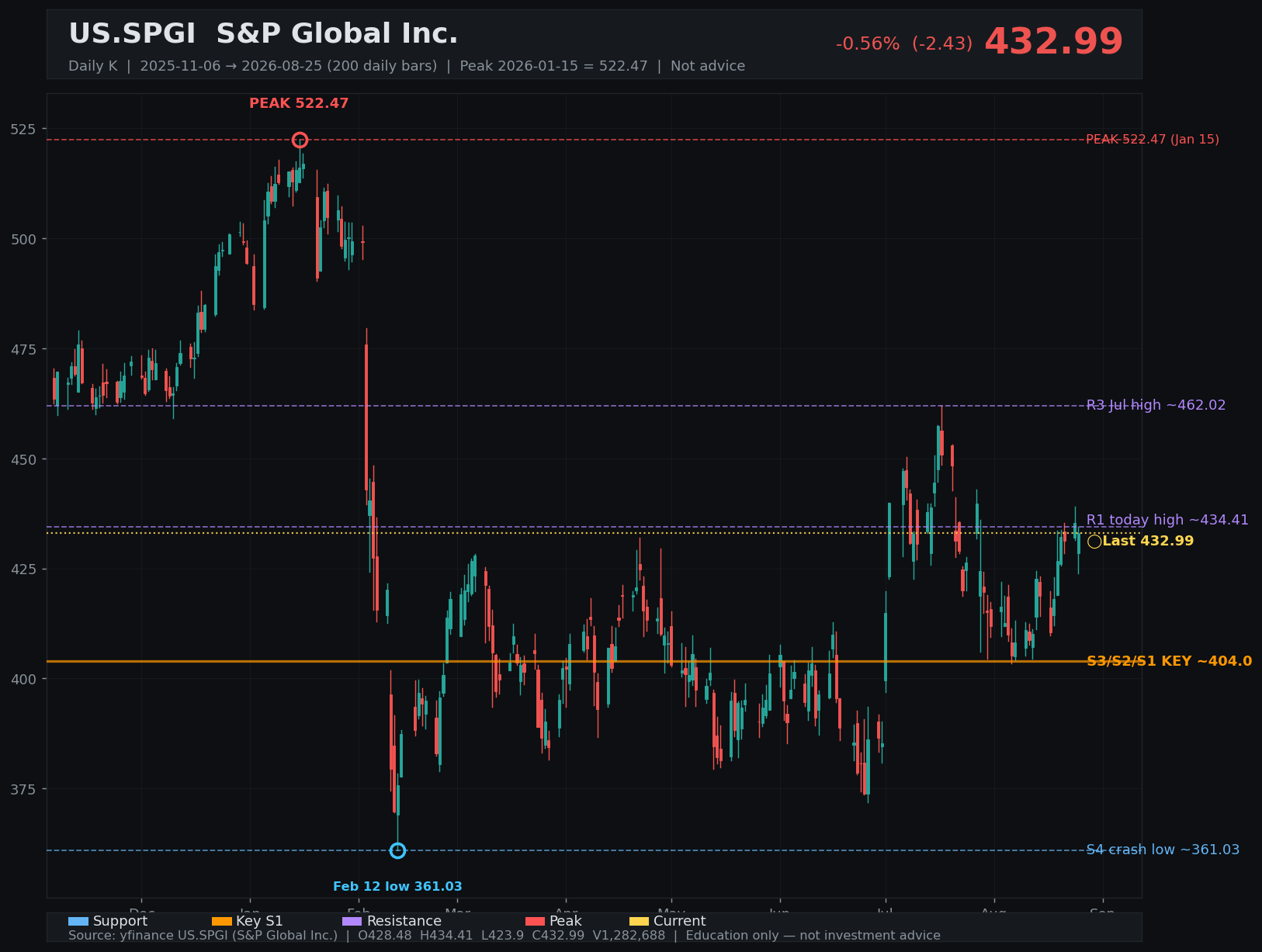Image resolution: width=1262 pixels, height=952 pixels.
Task: Select the orange Key S1 legend swatch
Action: pyautogui.click(x=222, y=921)
